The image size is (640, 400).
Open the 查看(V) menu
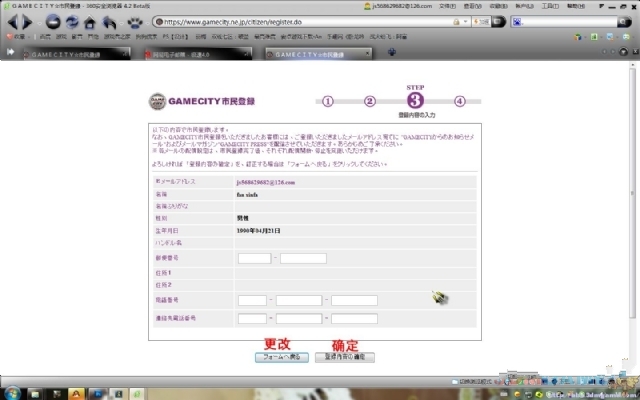472,6
